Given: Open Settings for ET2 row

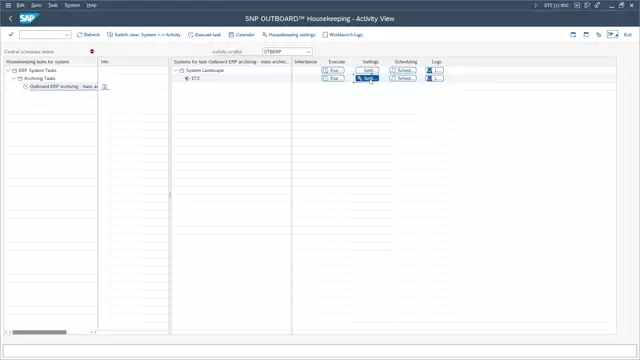Looking at the screenshot, I should click(x=367, y=78).
